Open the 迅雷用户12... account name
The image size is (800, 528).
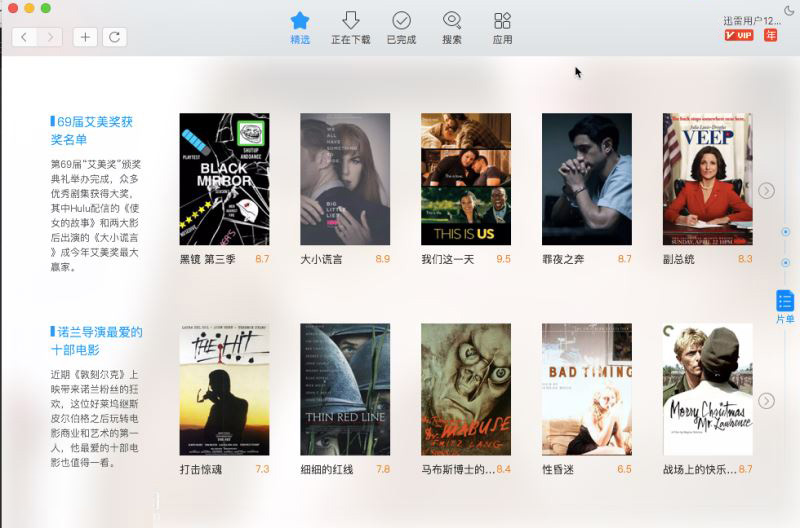point(752,21)
